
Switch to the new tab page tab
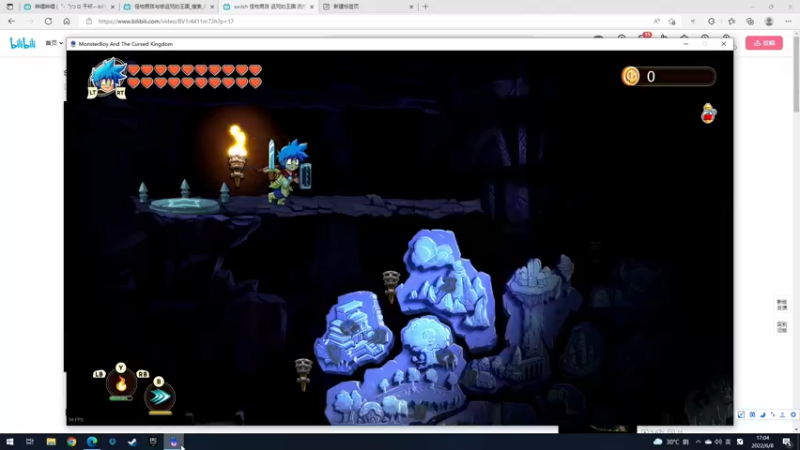(367, 7)
